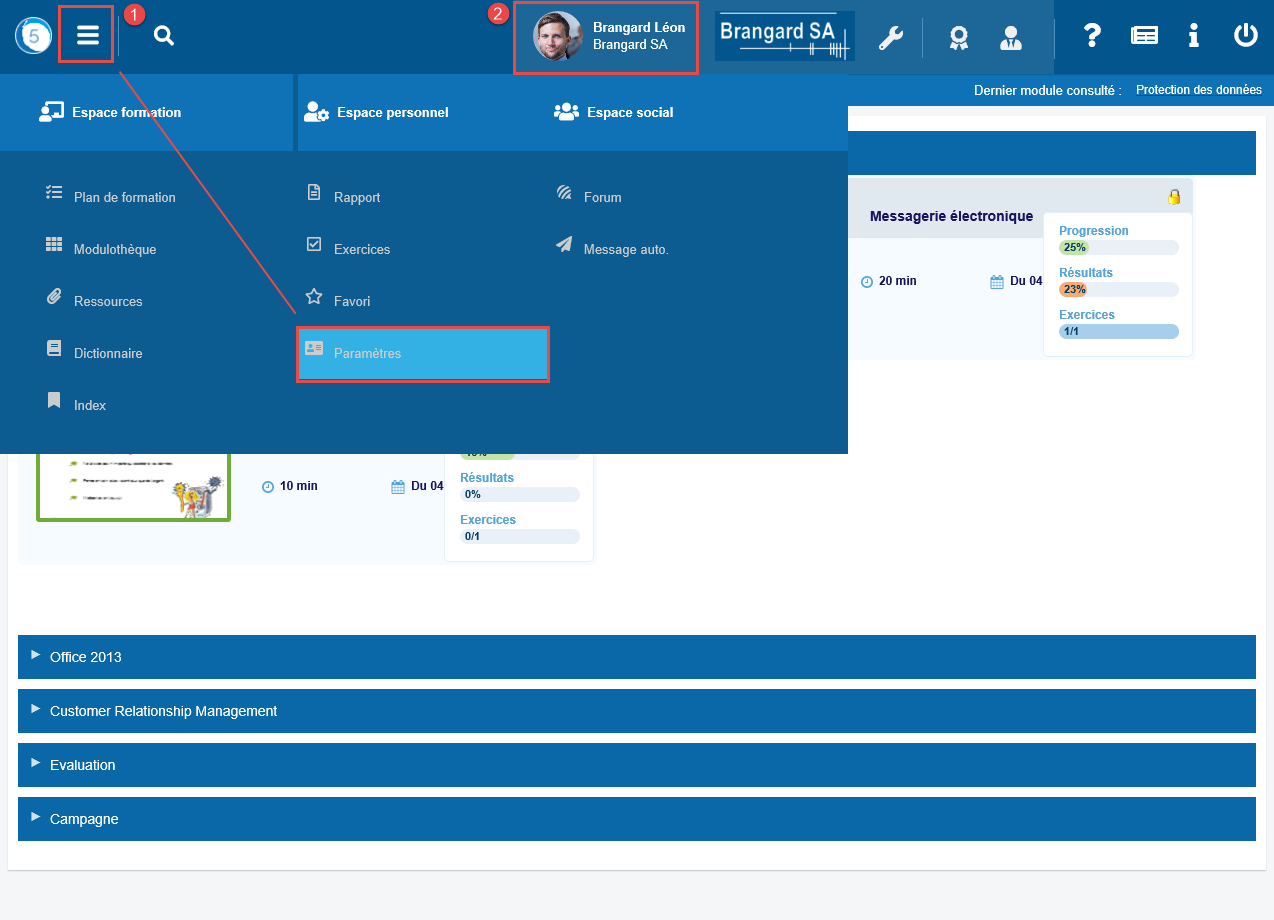Click the Progression 25% bar
1274x920 pixels.
[1118, 247]
